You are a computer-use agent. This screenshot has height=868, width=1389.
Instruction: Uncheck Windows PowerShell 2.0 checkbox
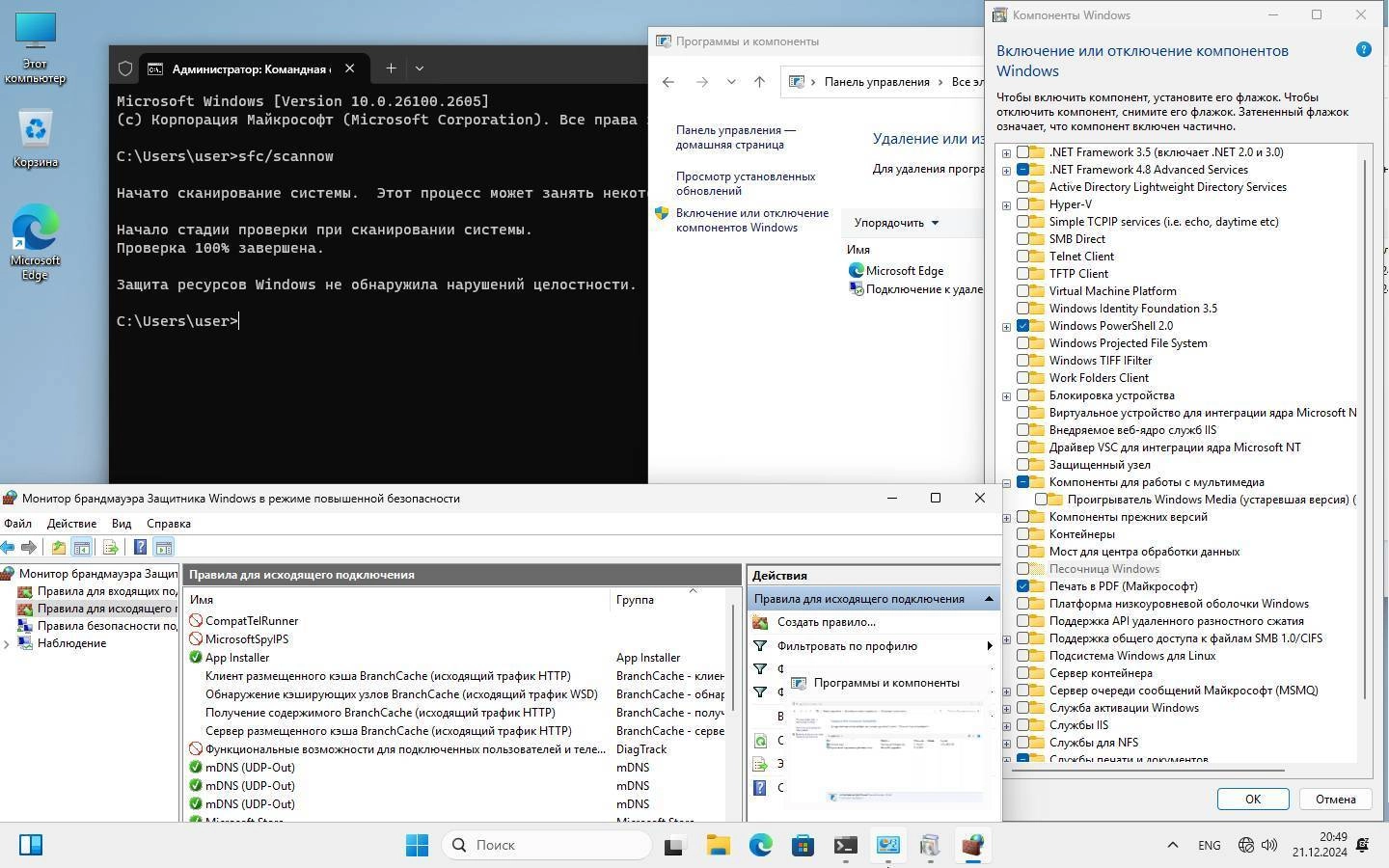coord(1023,326)
